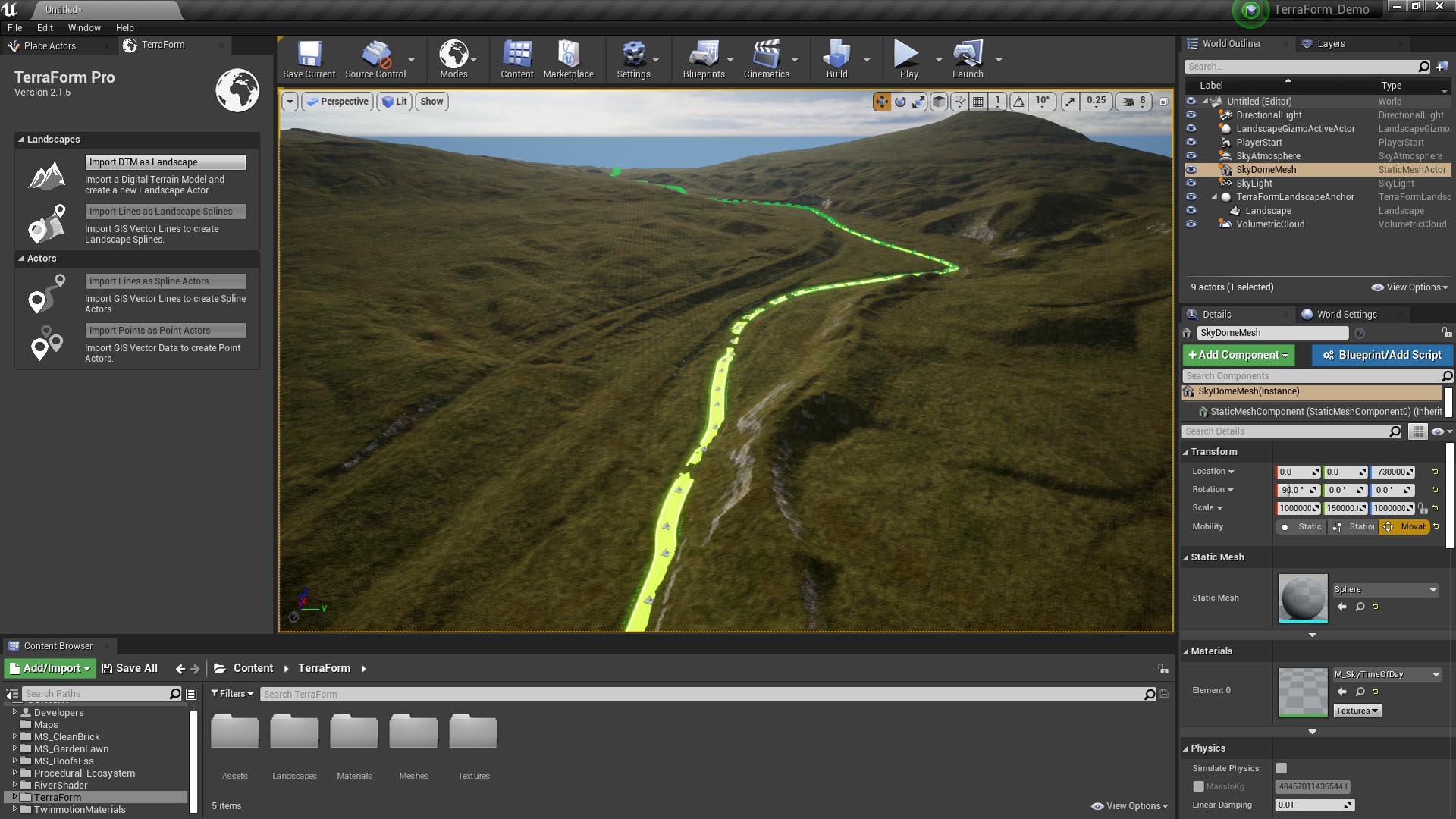1456x819 pixels.
Task: Open the Modes toolbar icon
Action: click(453, 59)
